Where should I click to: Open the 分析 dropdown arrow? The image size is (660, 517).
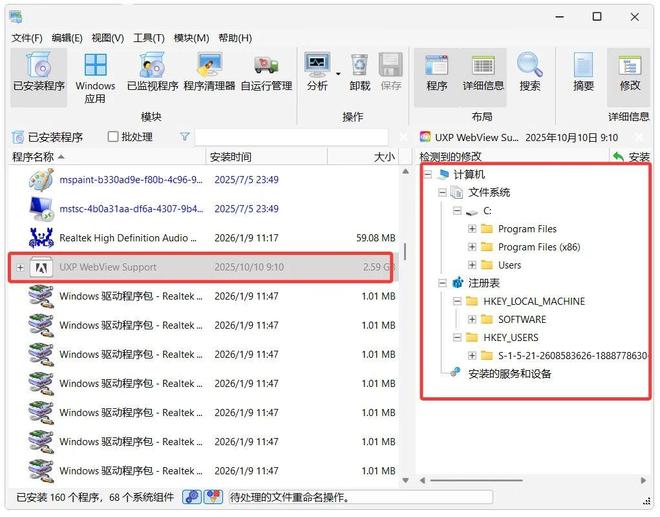tap(338, 74)
